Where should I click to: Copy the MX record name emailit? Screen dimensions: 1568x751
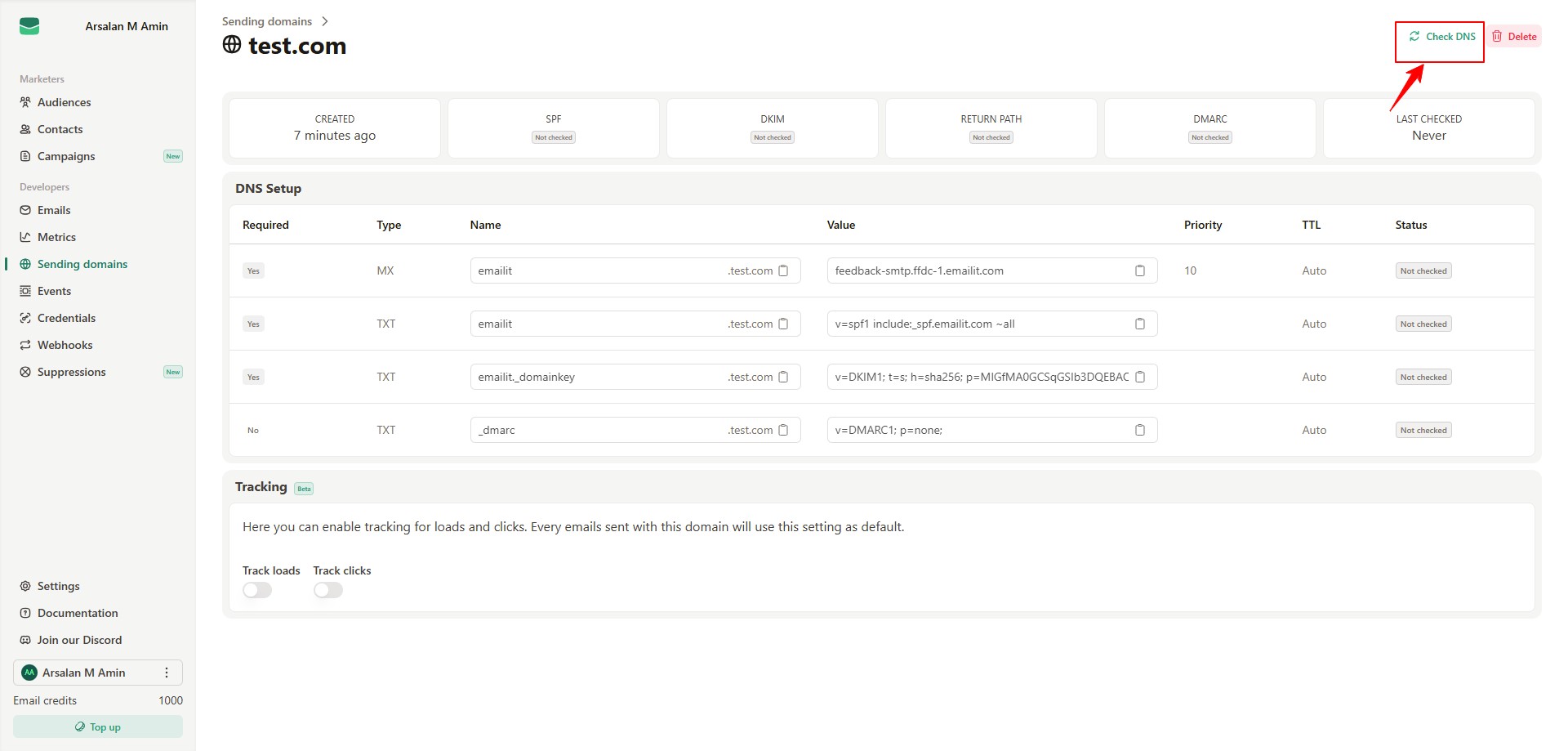click(783, 270)
